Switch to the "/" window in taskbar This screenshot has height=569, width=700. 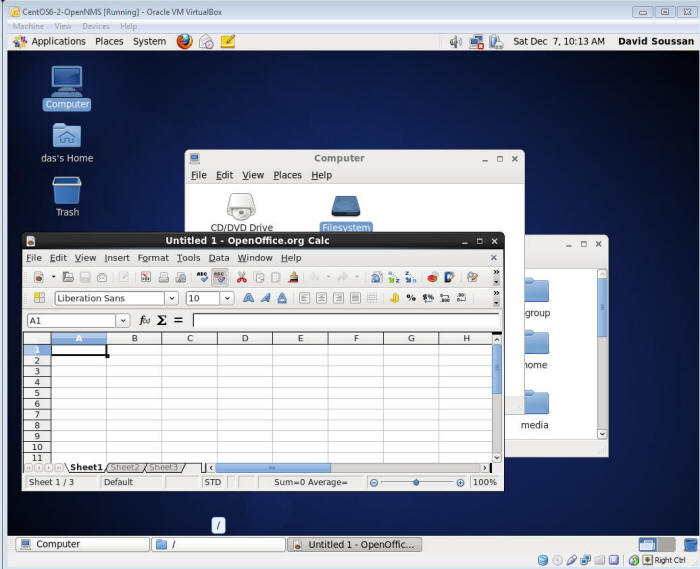[x=218, y=544]
